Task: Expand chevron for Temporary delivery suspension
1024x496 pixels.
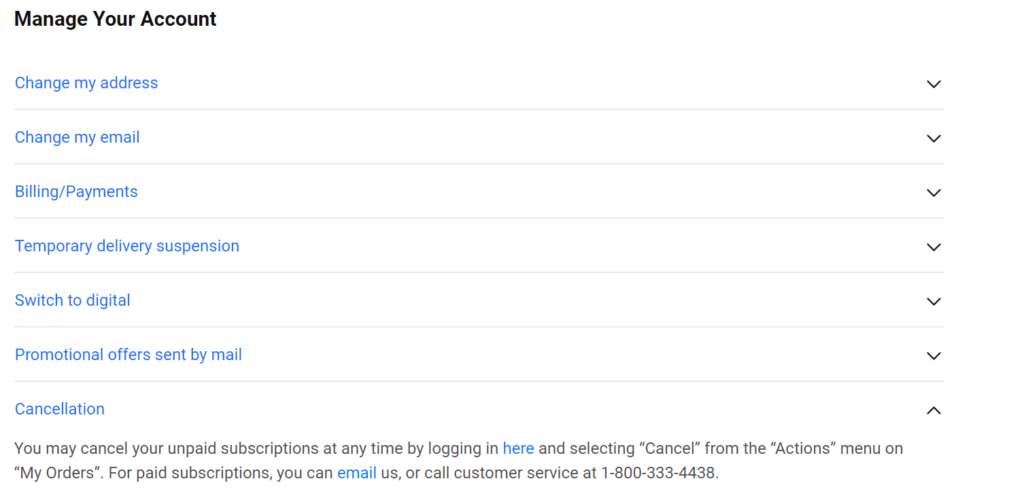Action: click(x=933, y=247)
